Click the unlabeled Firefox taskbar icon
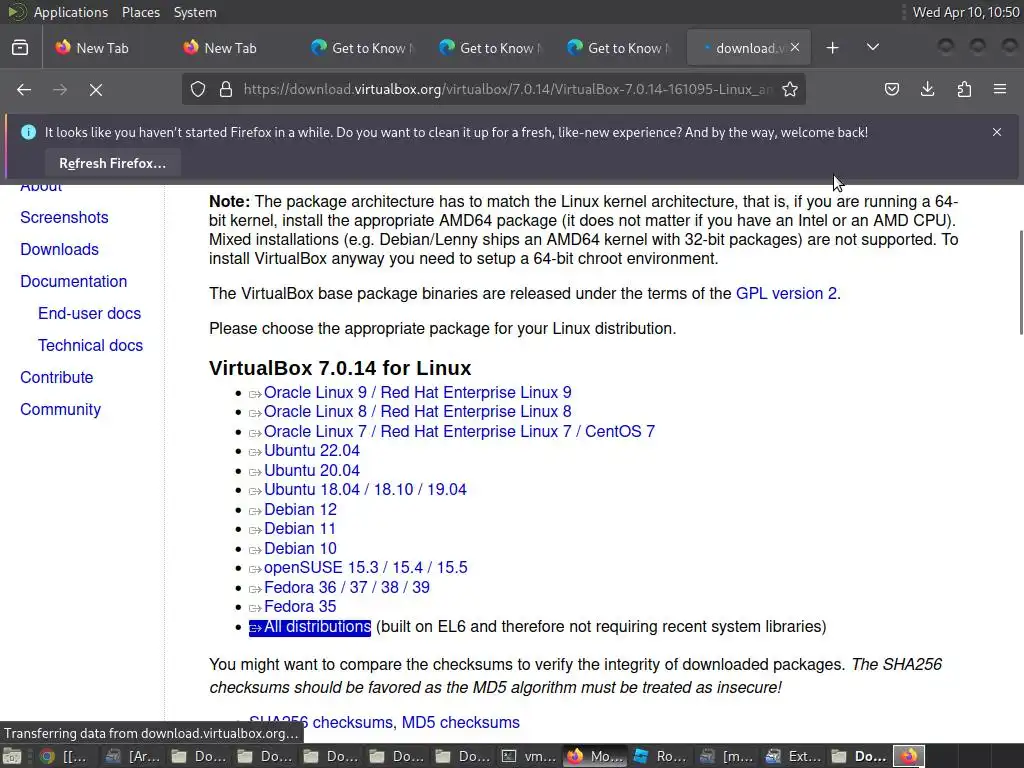The width and height of the screenshot is (1024, 768). point(909,756)
